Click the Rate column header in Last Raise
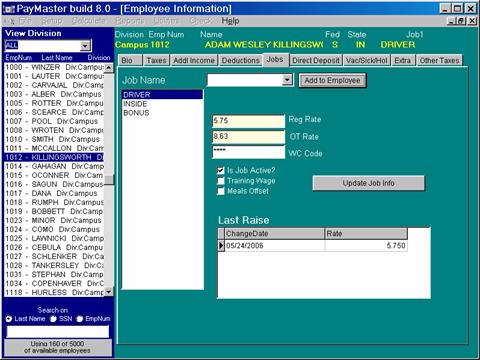The height and width of the screenshot is (360, 480). (x=366, y=234)
